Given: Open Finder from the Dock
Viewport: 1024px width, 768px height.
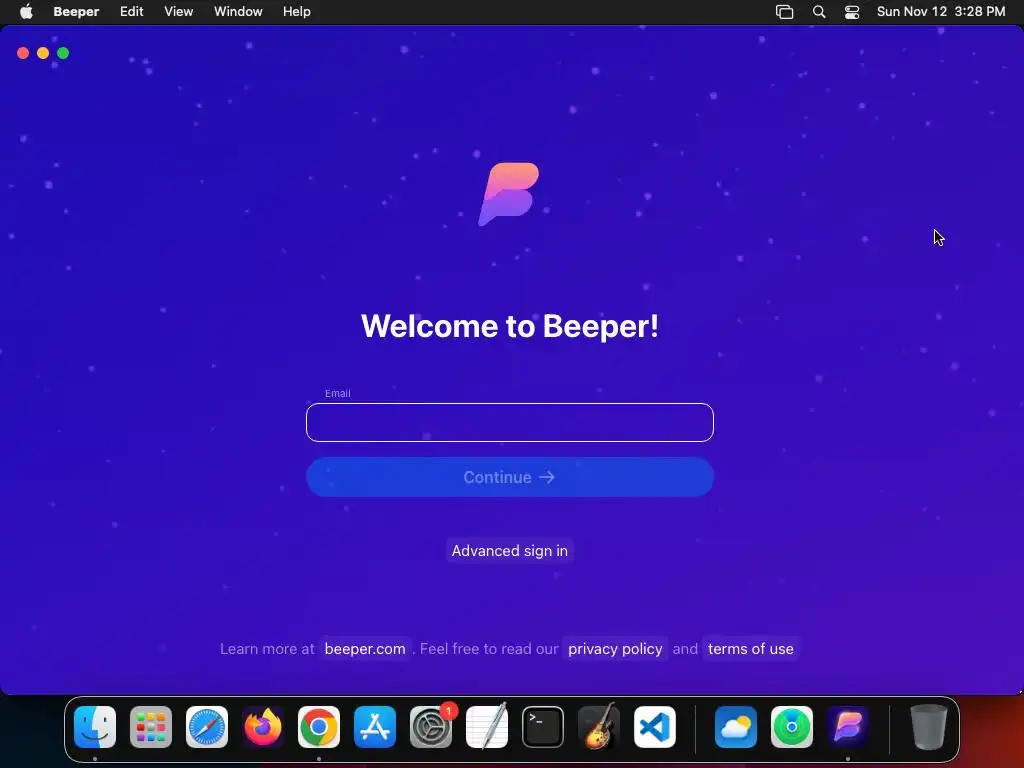Looking at the screenshot, I should coord(95,727).
